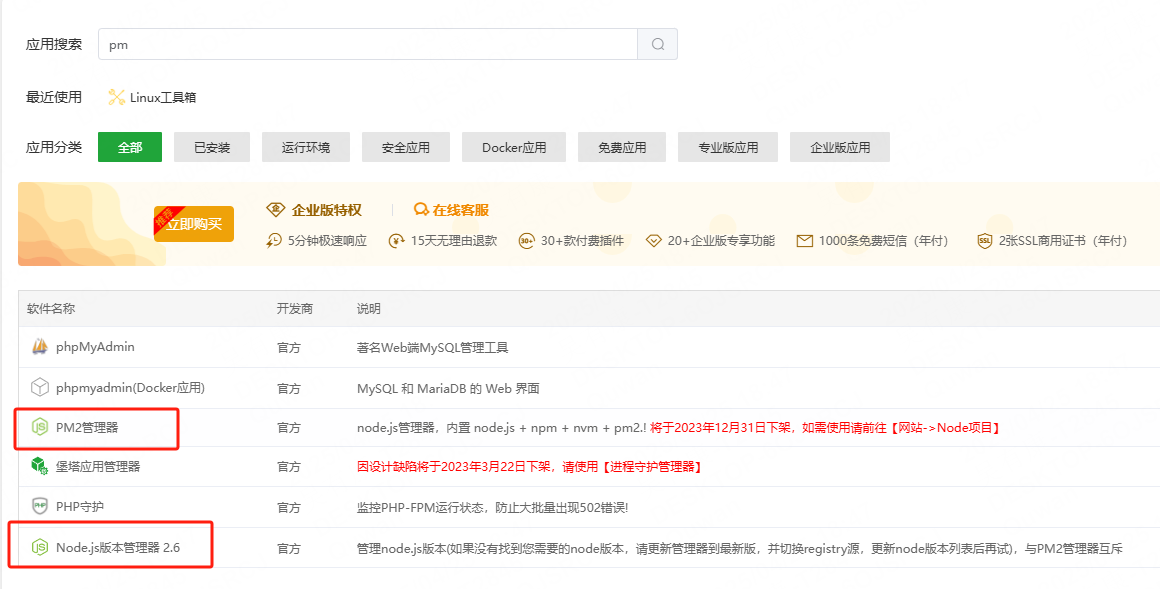
Task: Select the Node.js版本管理器 2.6 icon
Action: tap(38, 545)
